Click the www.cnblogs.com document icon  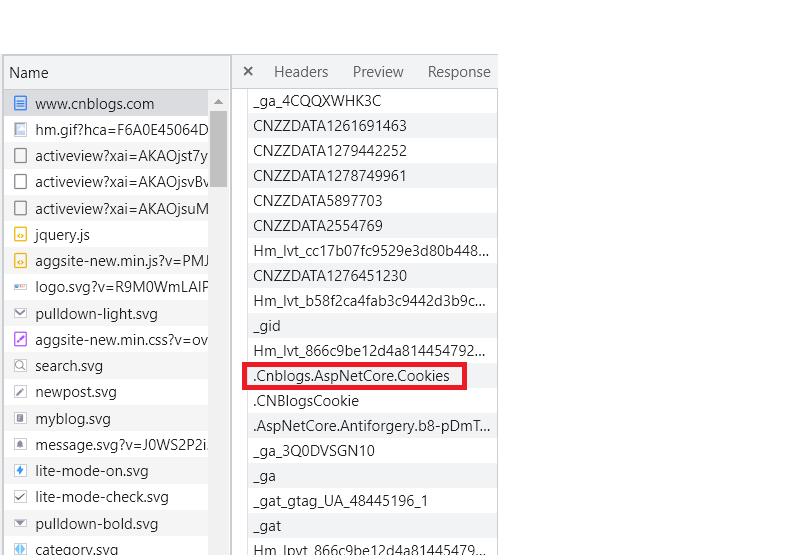(x=20, y=103)
